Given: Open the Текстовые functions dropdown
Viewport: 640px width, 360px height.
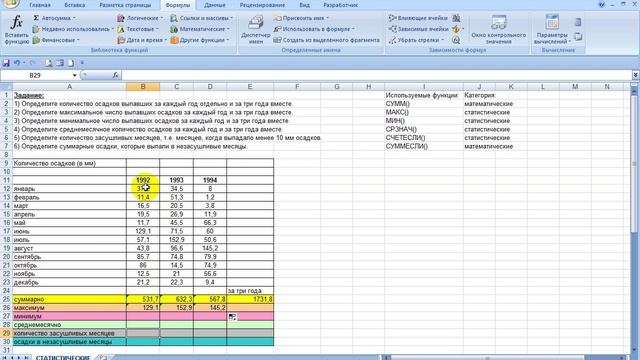Looking at the screenshot, I should [x=138, y=29].
